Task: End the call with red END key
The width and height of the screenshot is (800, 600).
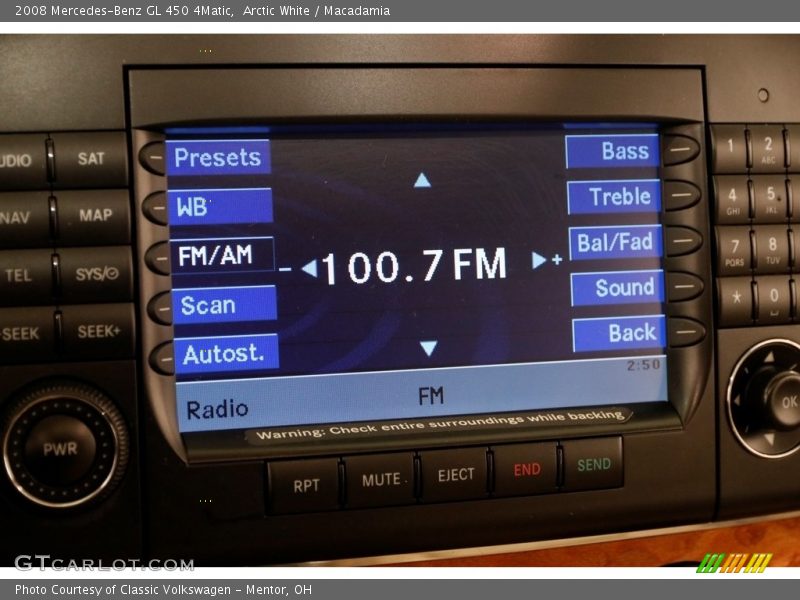Action: (527, 469)
